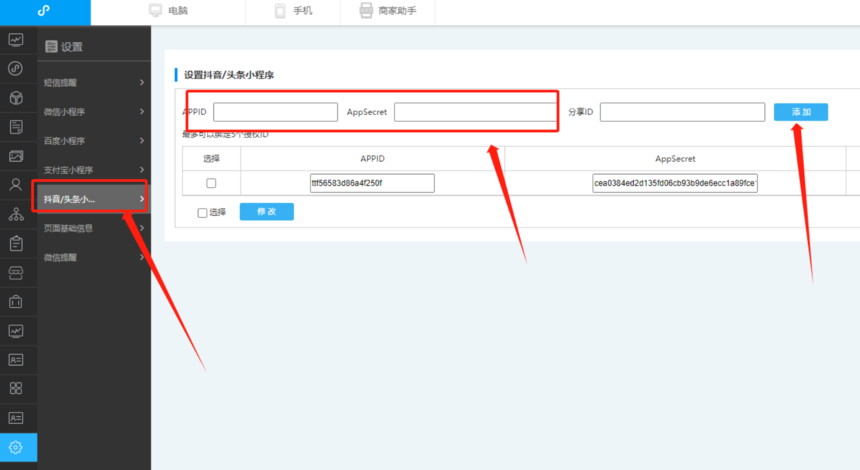Open the document note sidebar icon
This screenshot has height=470, width=860.
(x=16, y=127)
